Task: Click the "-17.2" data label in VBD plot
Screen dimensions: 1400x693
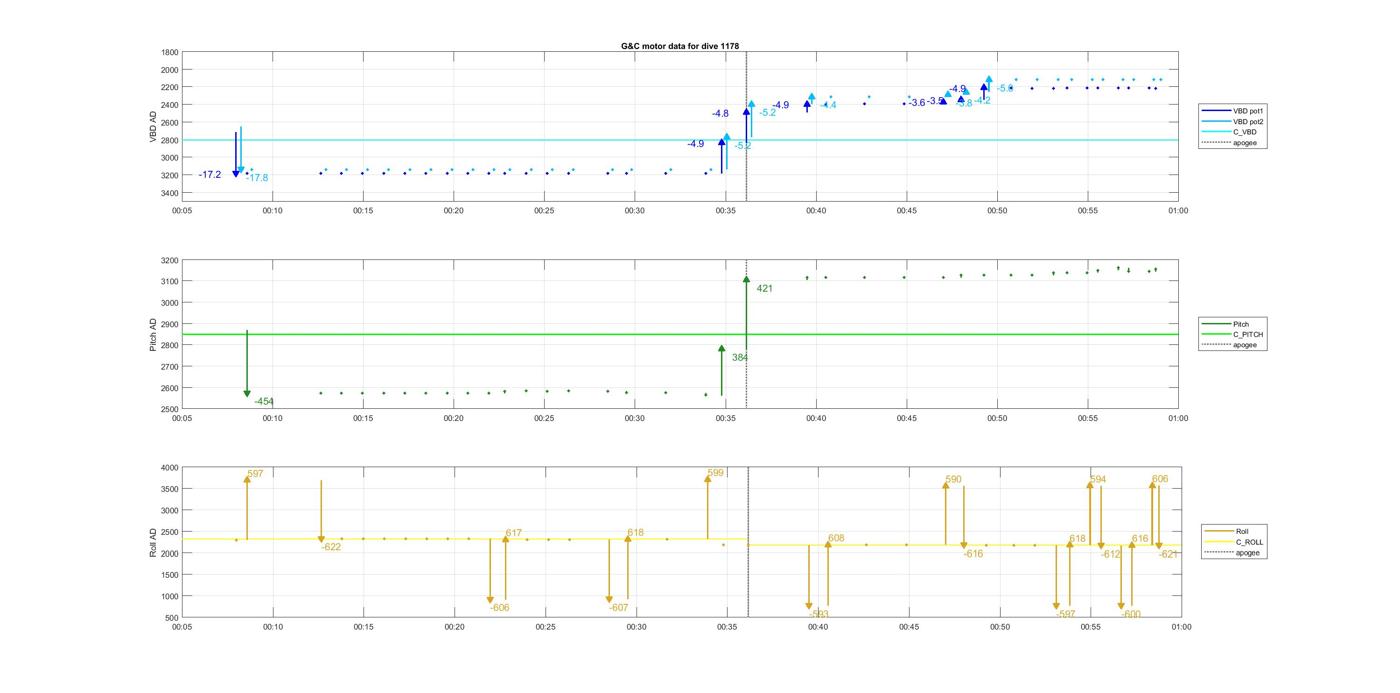Action: pyautogui.click(x=210, y=175)
